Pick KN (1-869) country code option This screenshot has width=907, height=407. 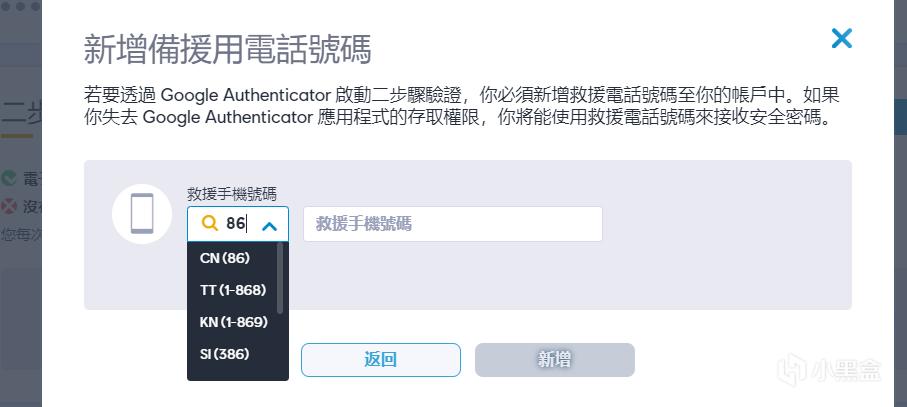pos(233,322)
